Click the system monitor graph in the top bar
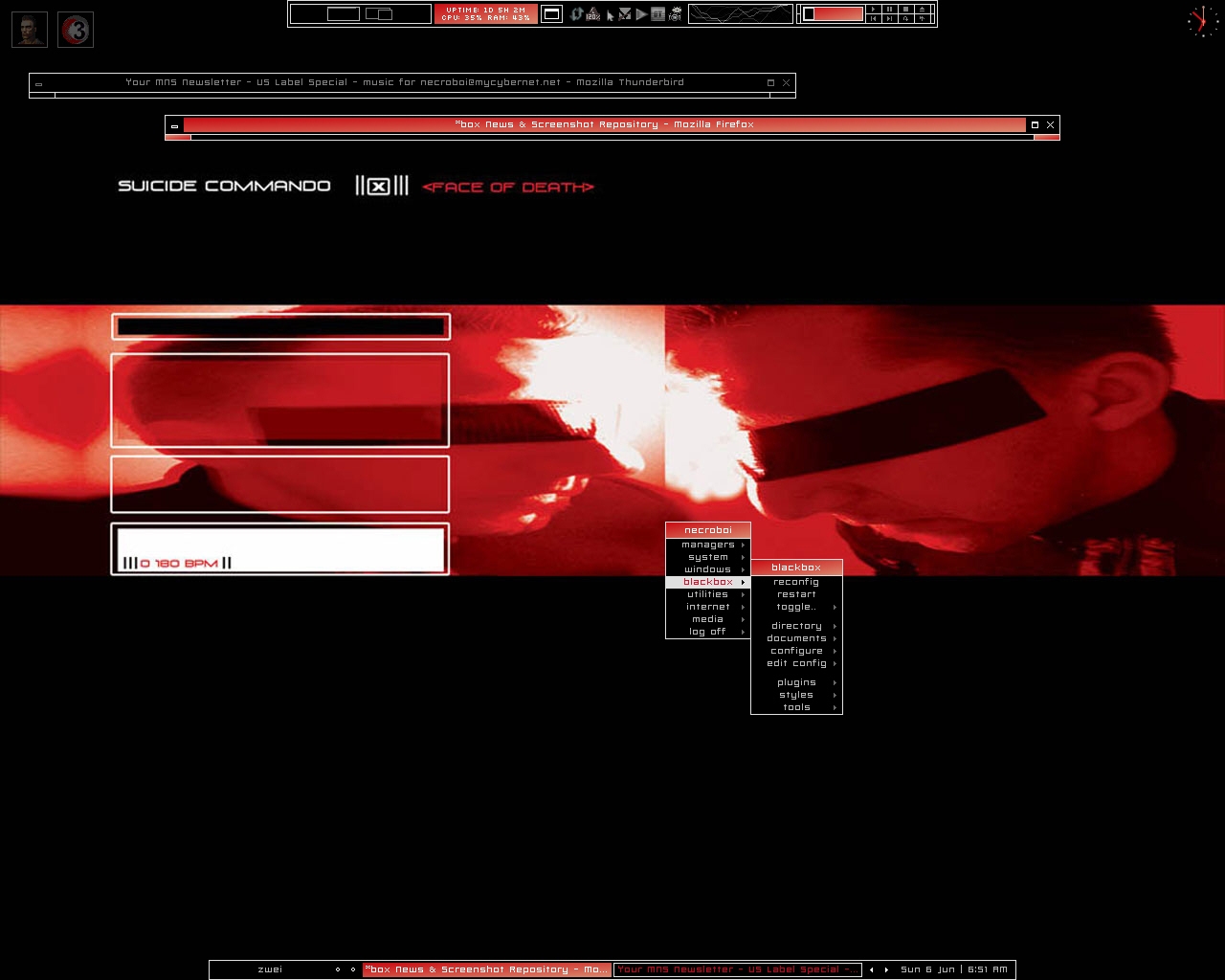Screen dimensions: 1225x980 741,13
